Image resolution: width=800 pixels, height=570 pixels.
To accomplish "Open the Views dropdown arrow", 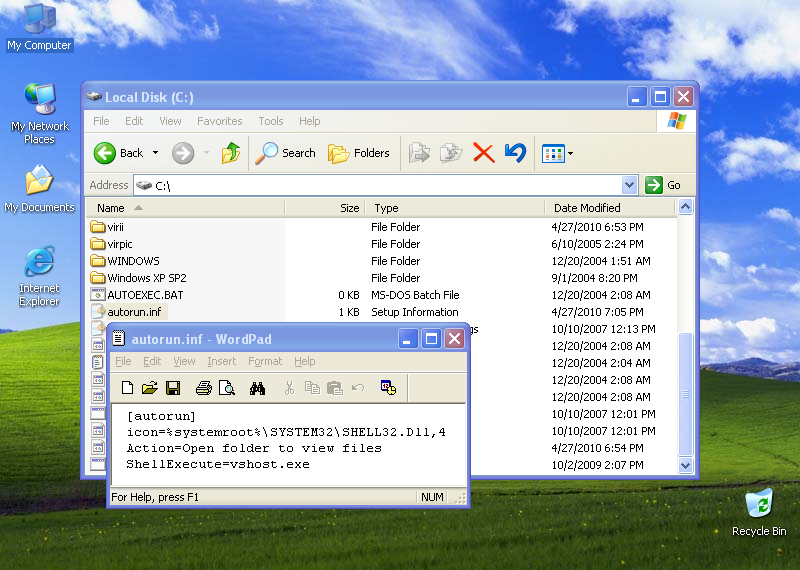I will tap(570, 154).
